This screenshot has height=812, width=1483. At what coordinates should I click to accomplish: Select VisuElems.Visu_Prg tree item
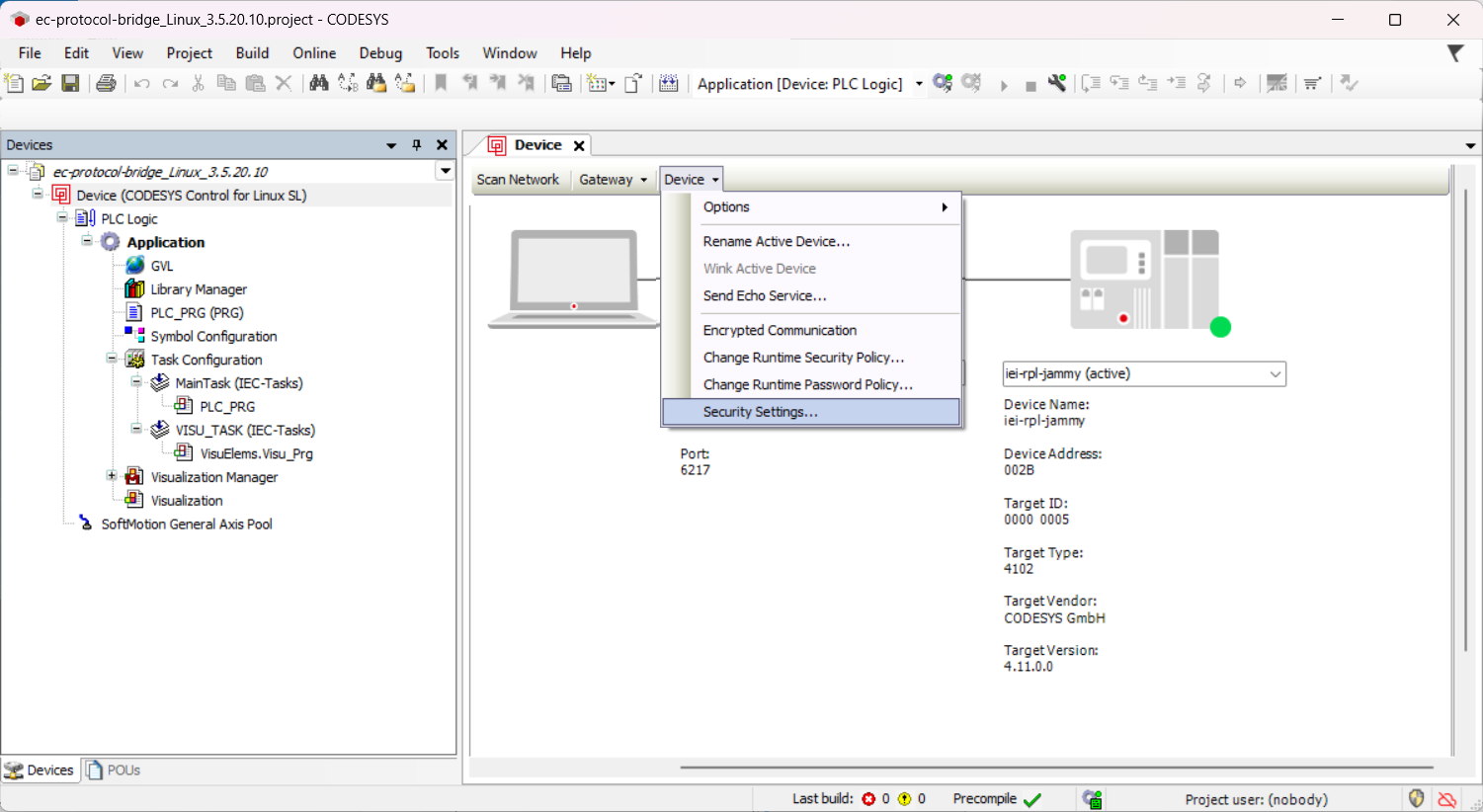257,454
